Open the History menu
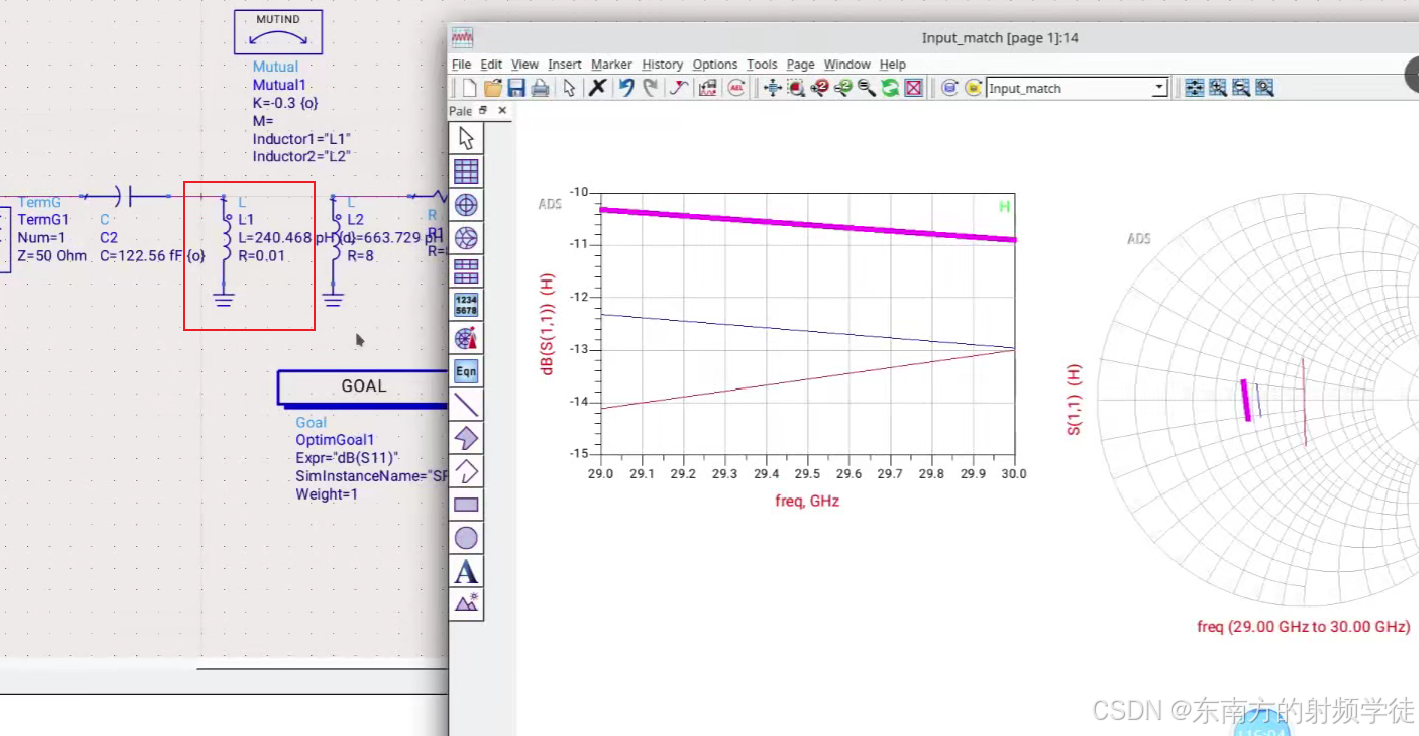Image resolution: width=1419 pixels, height=736 pixels. tap(663, 64)
